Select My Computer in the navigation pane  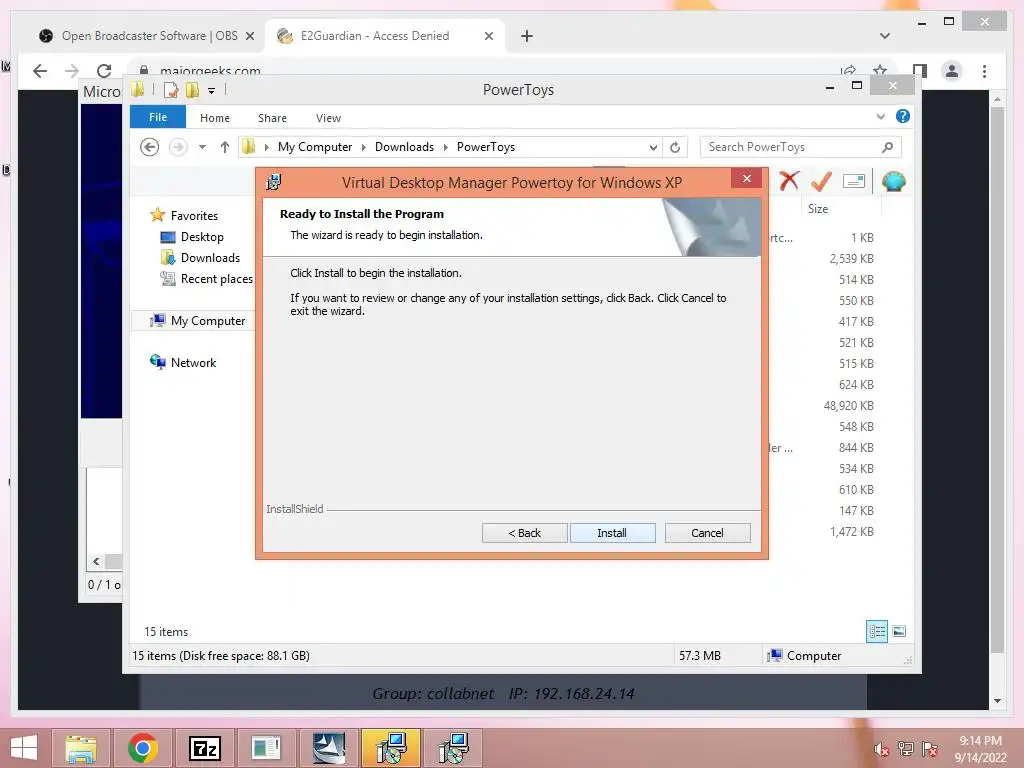[208, 321]
